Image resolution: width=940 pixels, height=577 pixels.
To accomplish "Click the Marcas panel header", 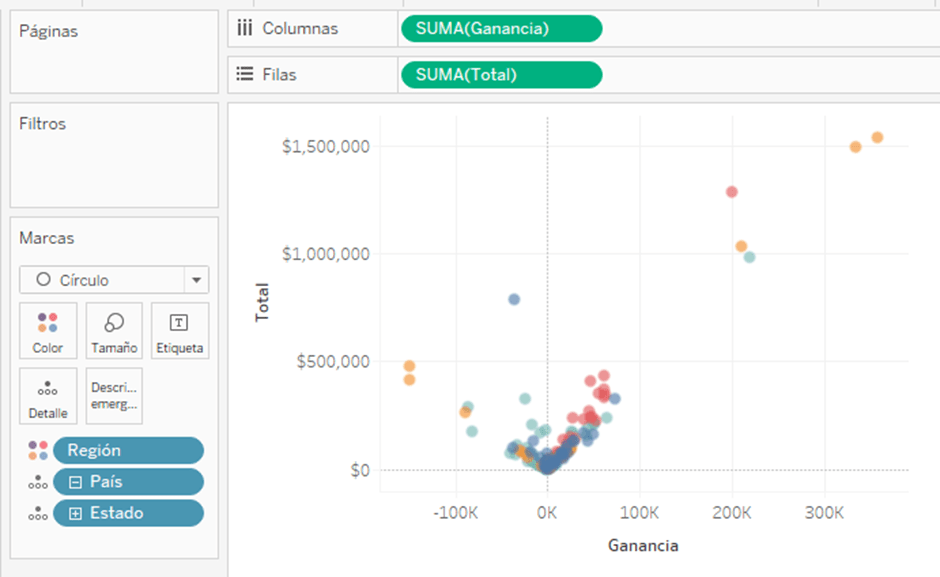I will click(46, 237).
